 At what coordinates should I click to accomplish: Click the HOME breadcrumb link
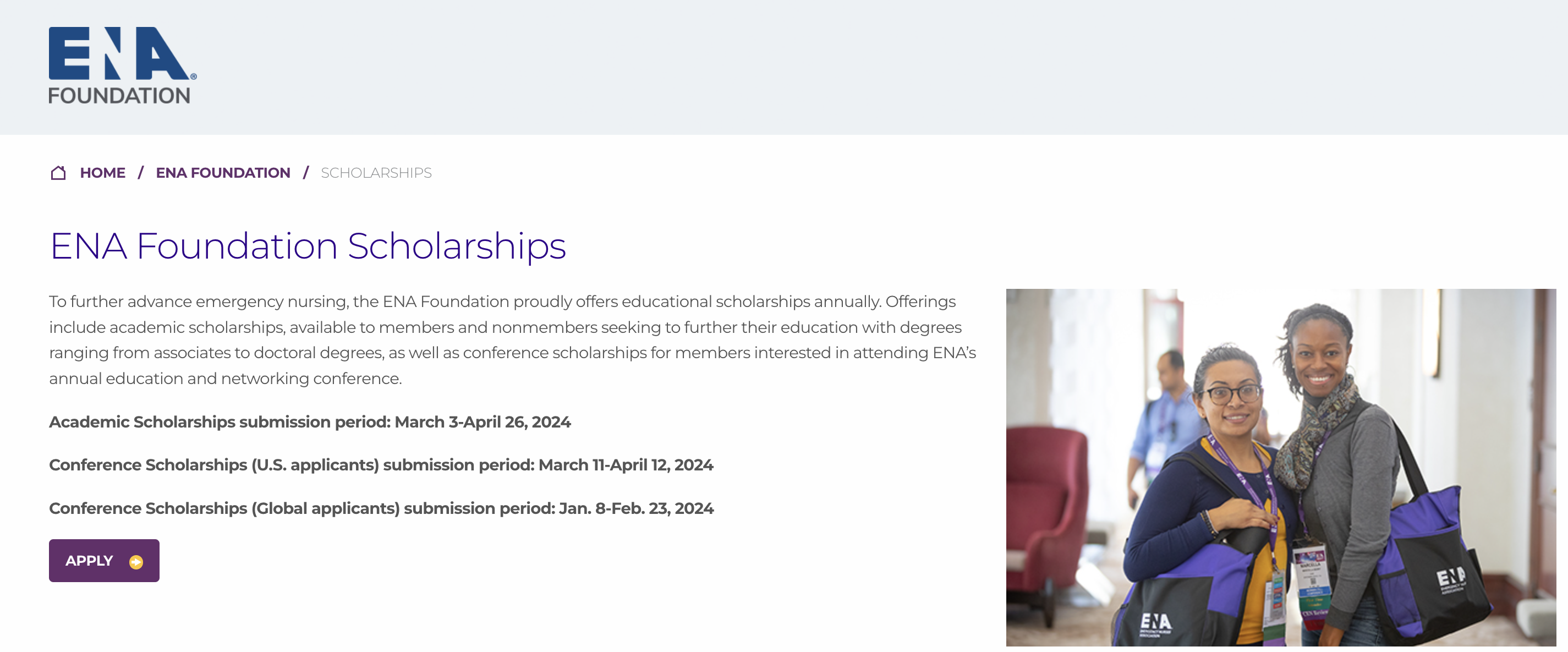102,173
